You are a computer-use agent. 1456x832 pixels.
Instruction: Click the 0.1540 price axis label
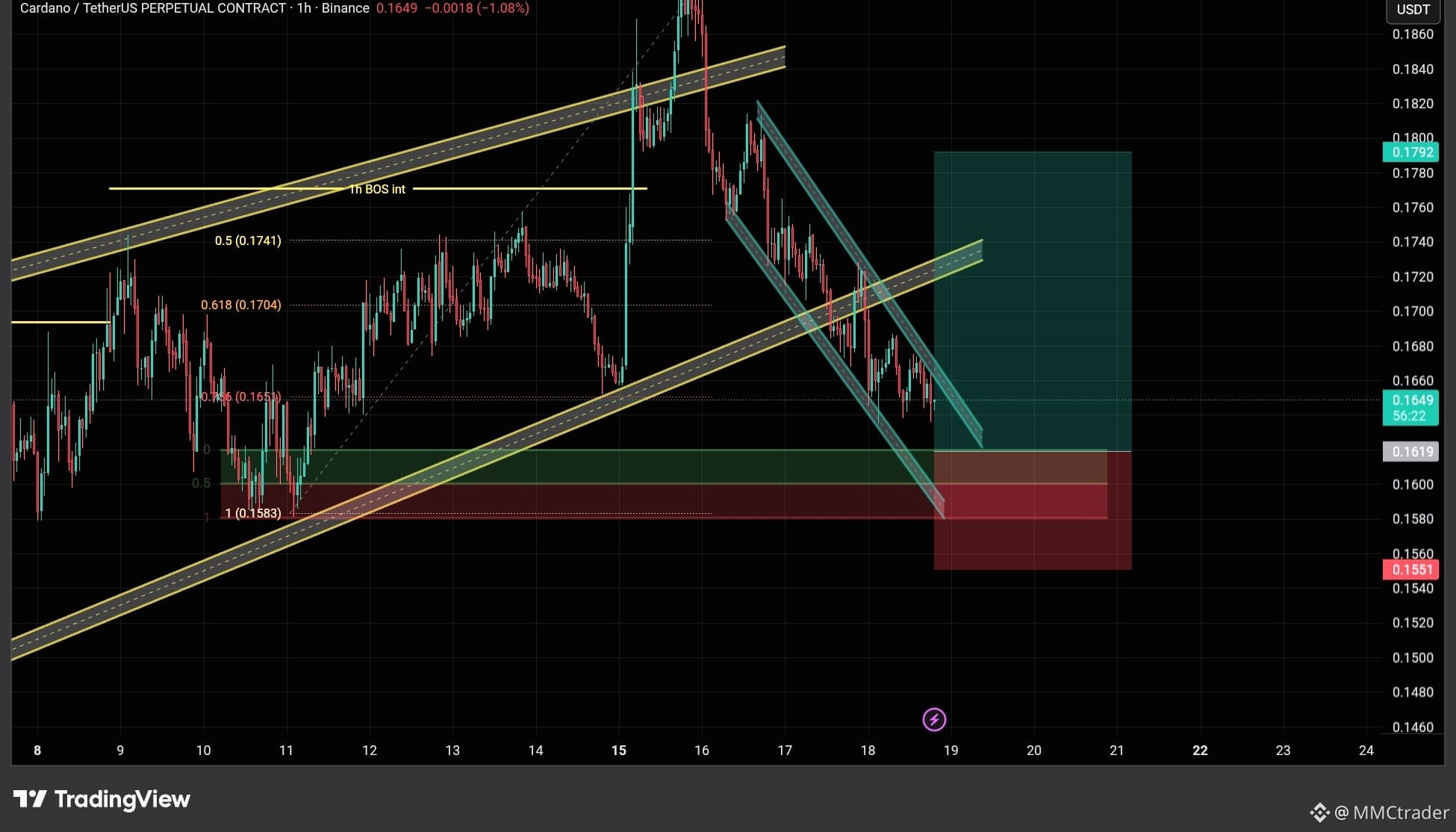pyautogui.click(x=1413, y=589)
